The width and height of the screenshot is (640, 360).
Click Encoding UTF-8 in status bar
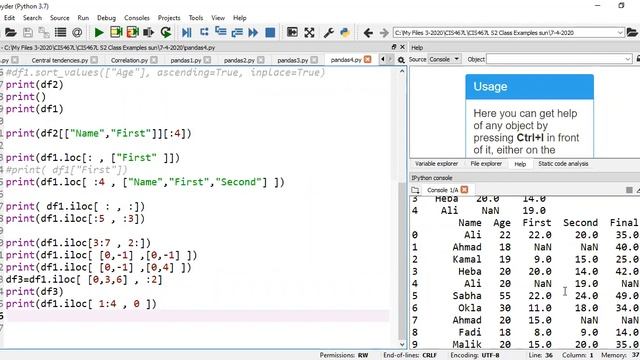pos(475,355)
